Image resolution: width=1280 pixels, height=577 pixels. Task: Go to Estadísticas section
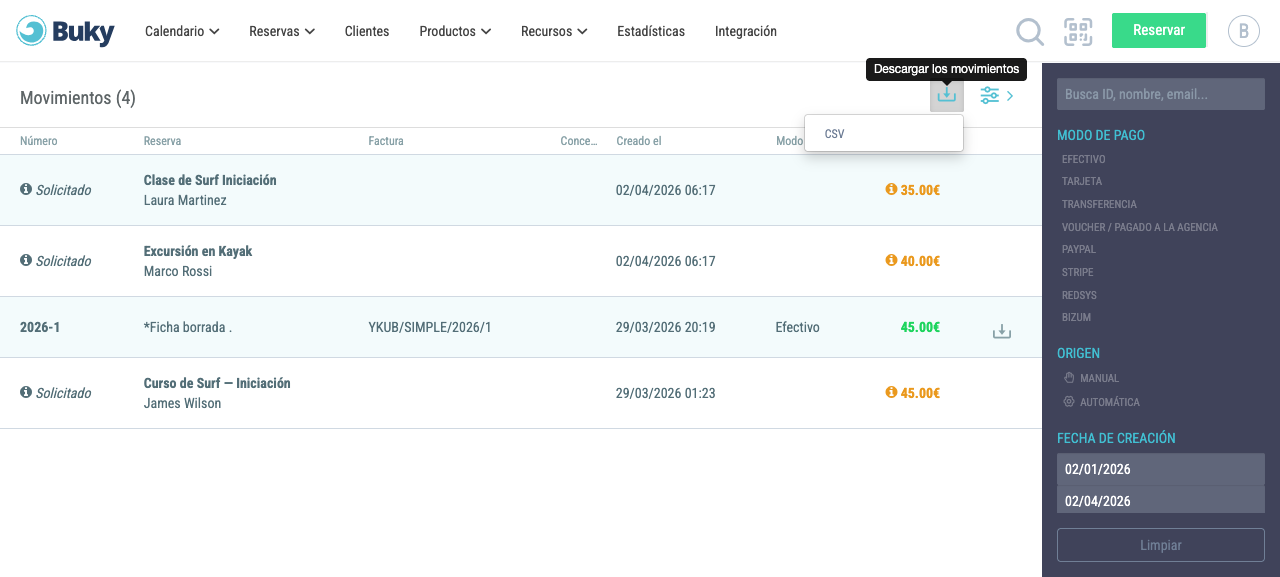(x=651, y=31)
